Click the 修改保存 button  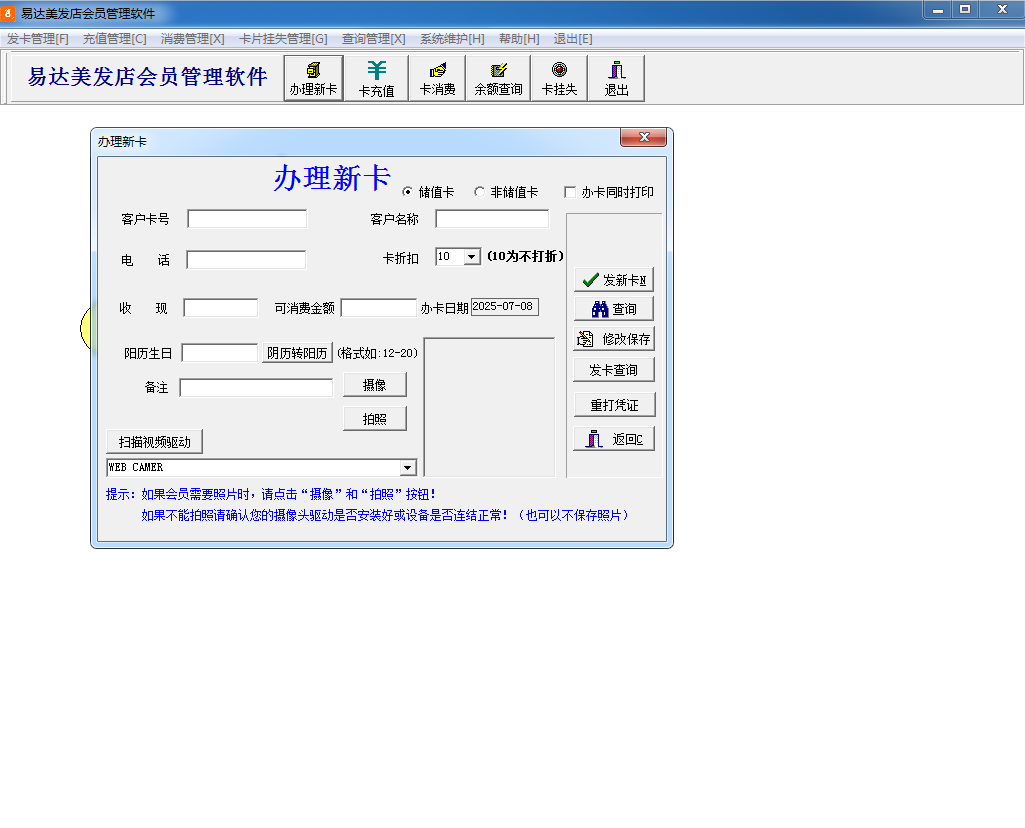point(613,339)
